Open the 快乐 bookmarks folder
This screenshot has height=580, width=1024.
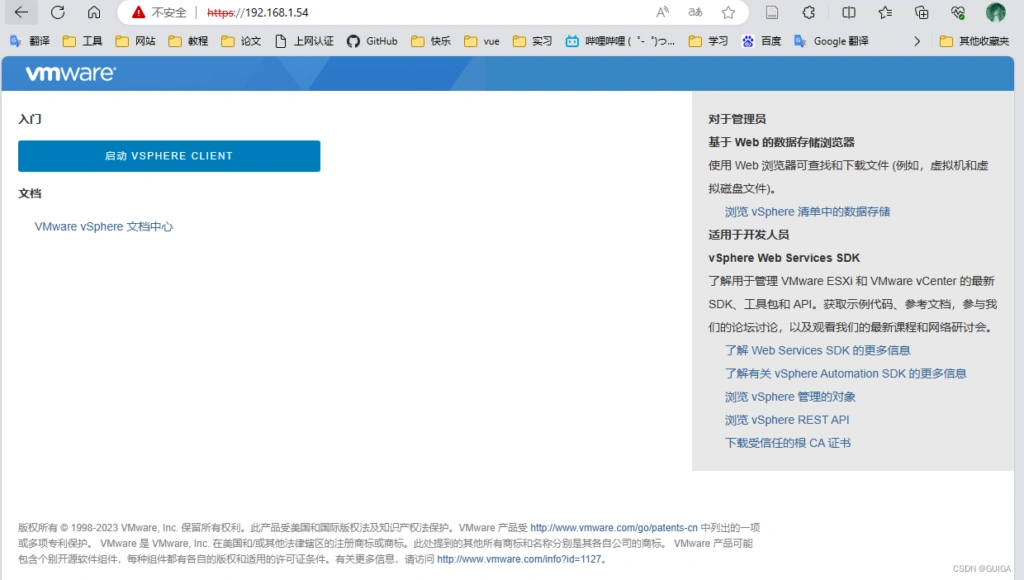[431, 41]
